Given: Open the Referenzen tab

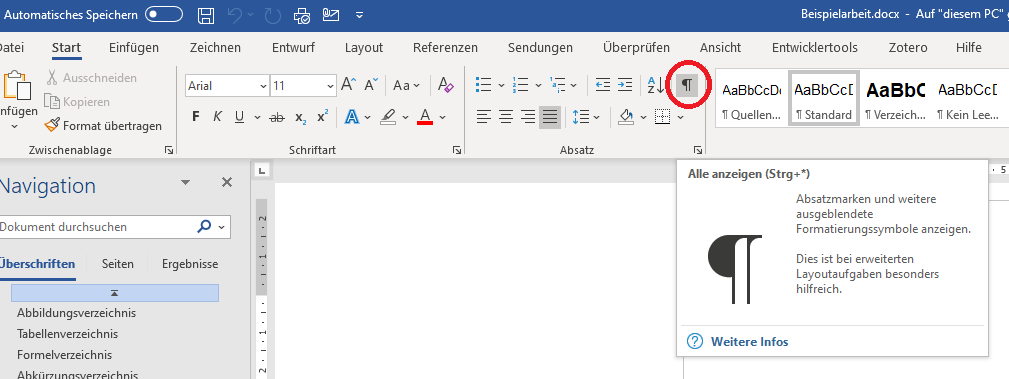Looking at the screenshot, I should [445, 48].
